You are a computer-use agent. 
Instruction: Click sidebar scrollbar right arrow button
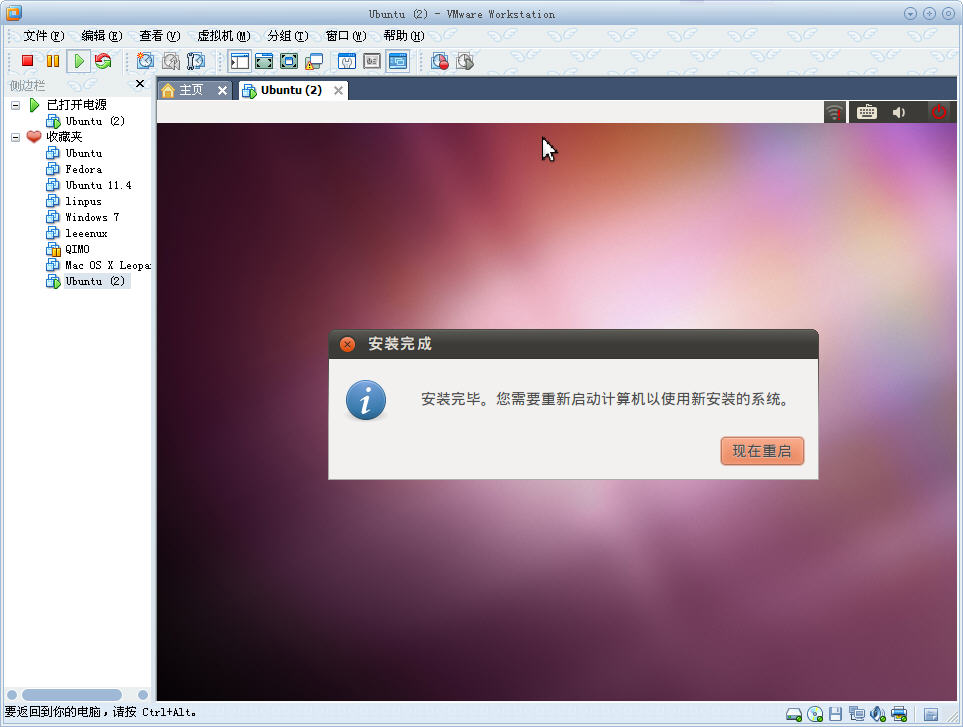143,694
